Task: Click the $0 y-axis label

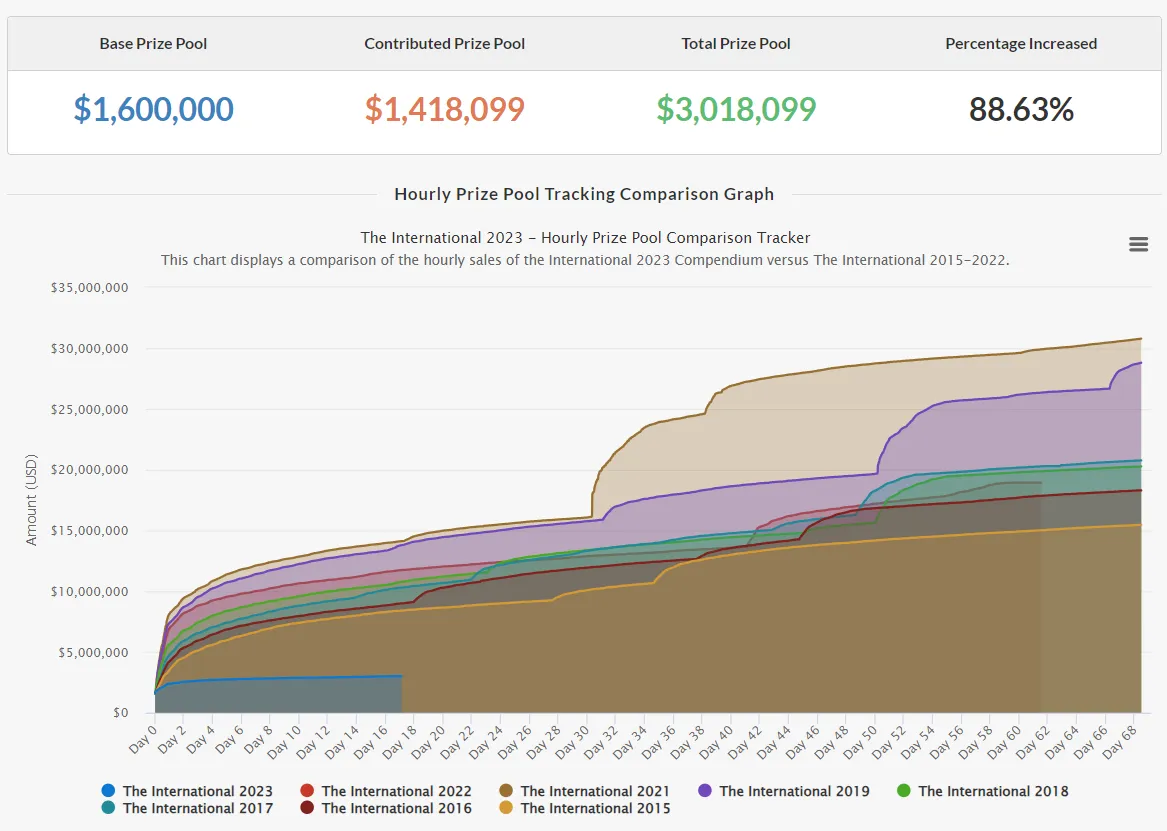Action: coord(121,713)
